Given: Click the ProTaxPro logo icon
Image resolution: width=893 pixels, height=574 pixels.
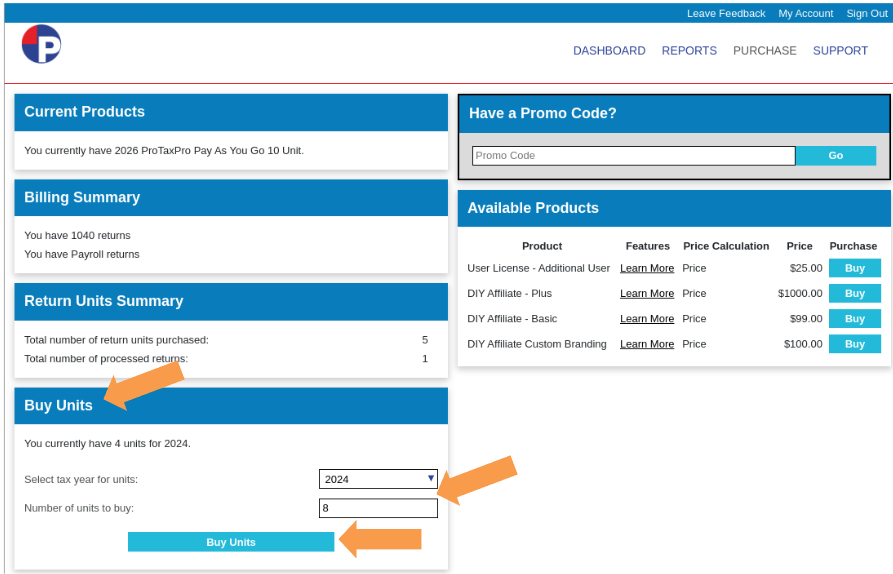Looking at the screenshot, I should [x=42, y=44].
